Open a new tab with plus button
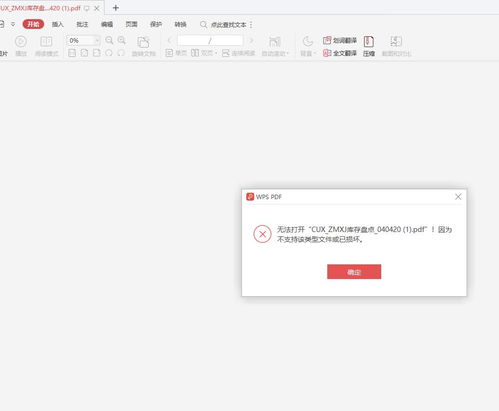This screenshot has width=499, height=411. tap(116, 8)
